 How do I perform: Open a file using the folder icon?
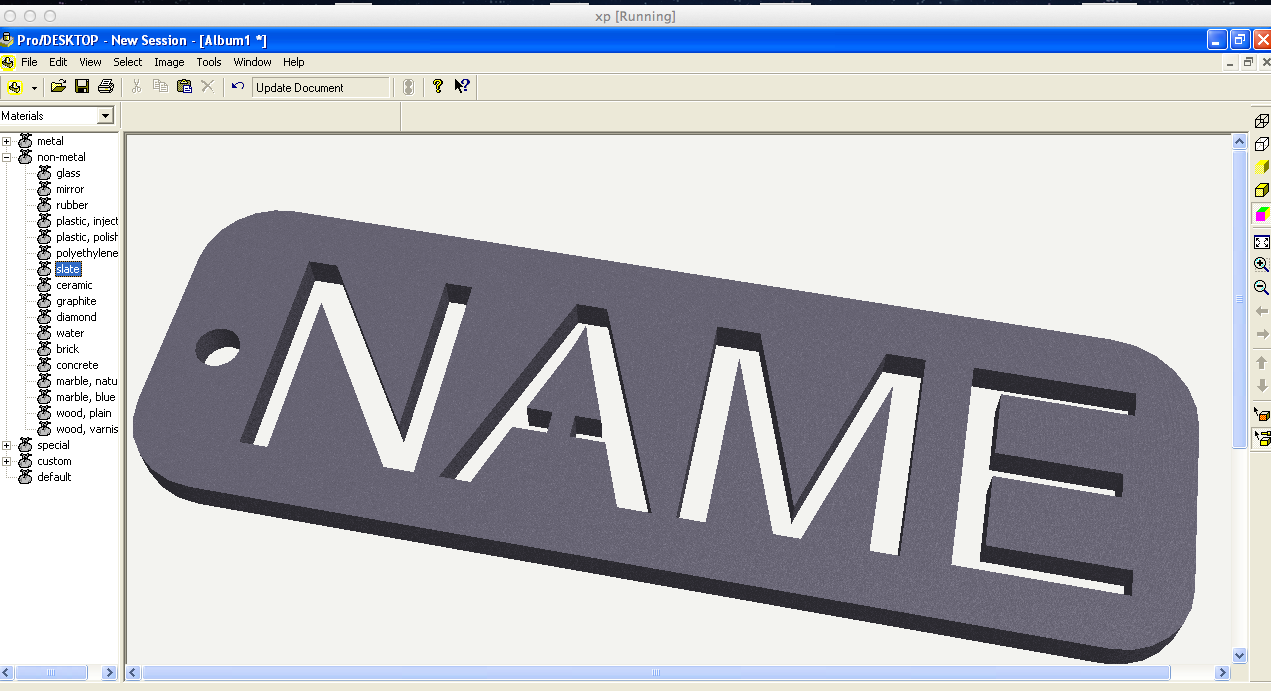pos(60,86)
